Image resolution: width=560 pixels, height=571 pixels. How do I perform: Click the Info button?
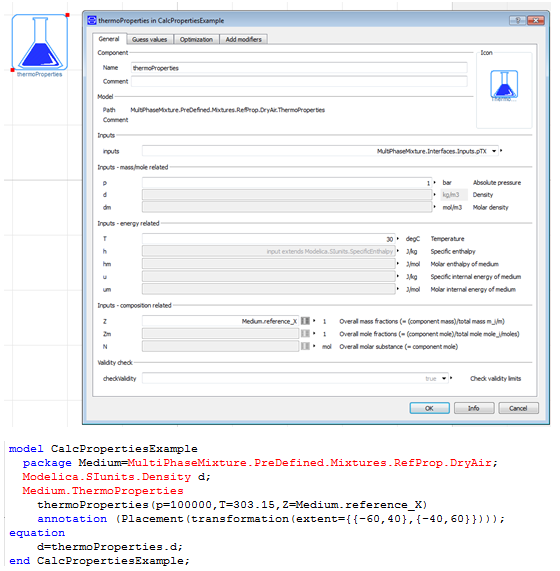tap(474, 408)
